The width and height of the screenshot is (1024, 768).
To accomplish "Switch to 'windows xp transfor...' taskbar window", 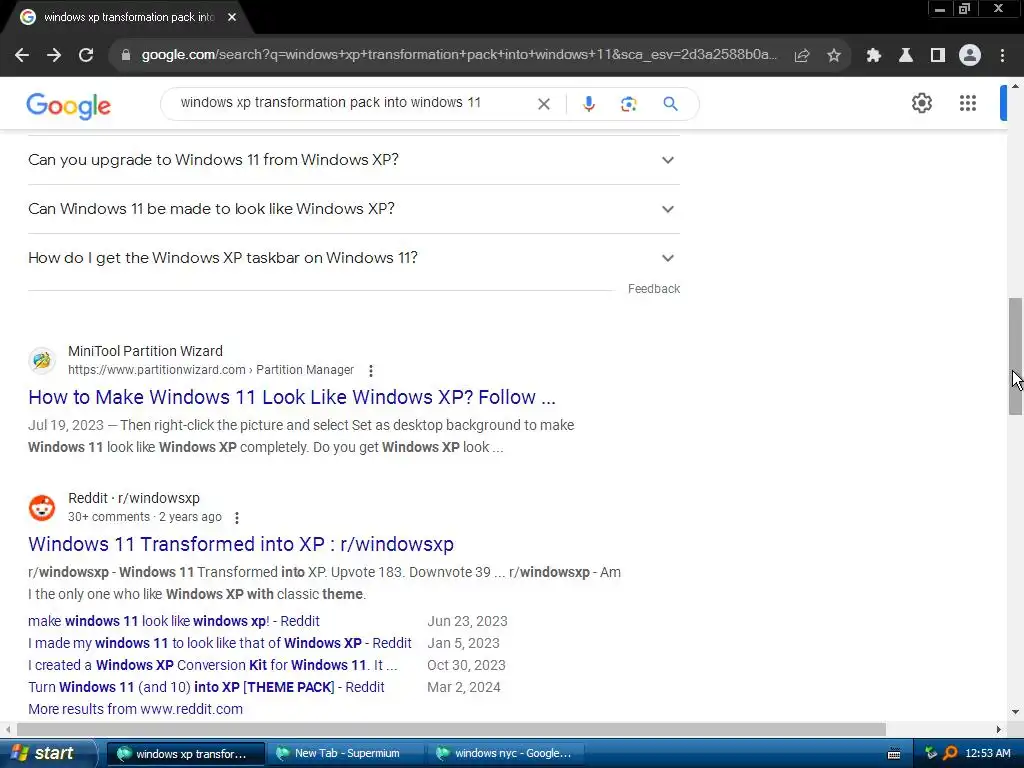I will click(185, 754).
